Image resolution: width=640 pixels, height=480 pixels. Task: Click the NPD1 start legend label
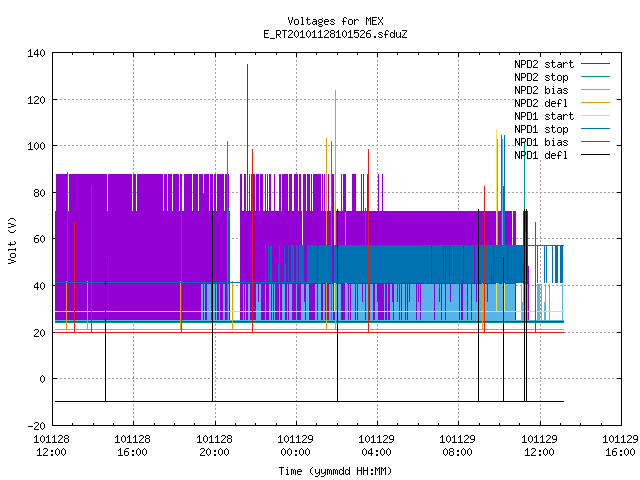pos(544,116)
